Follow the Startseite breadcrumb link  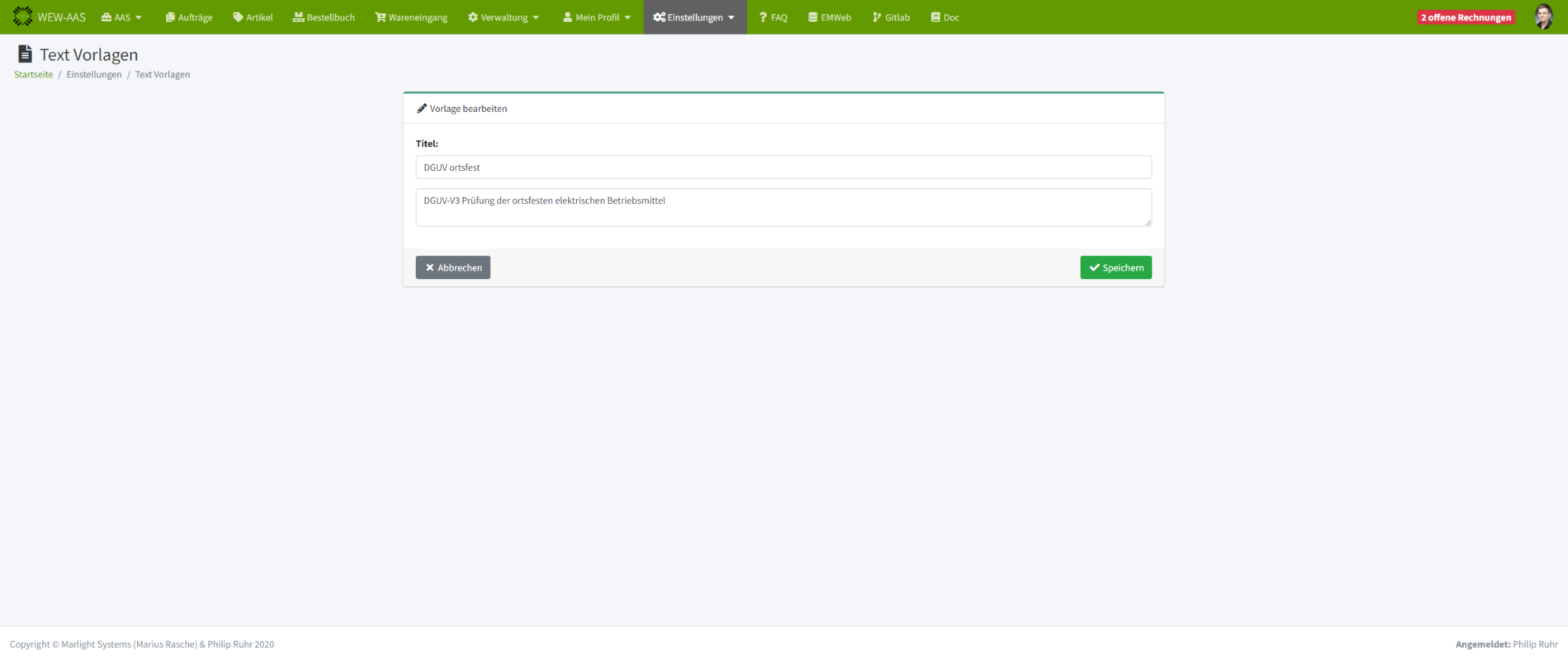[x=33, y=75]
